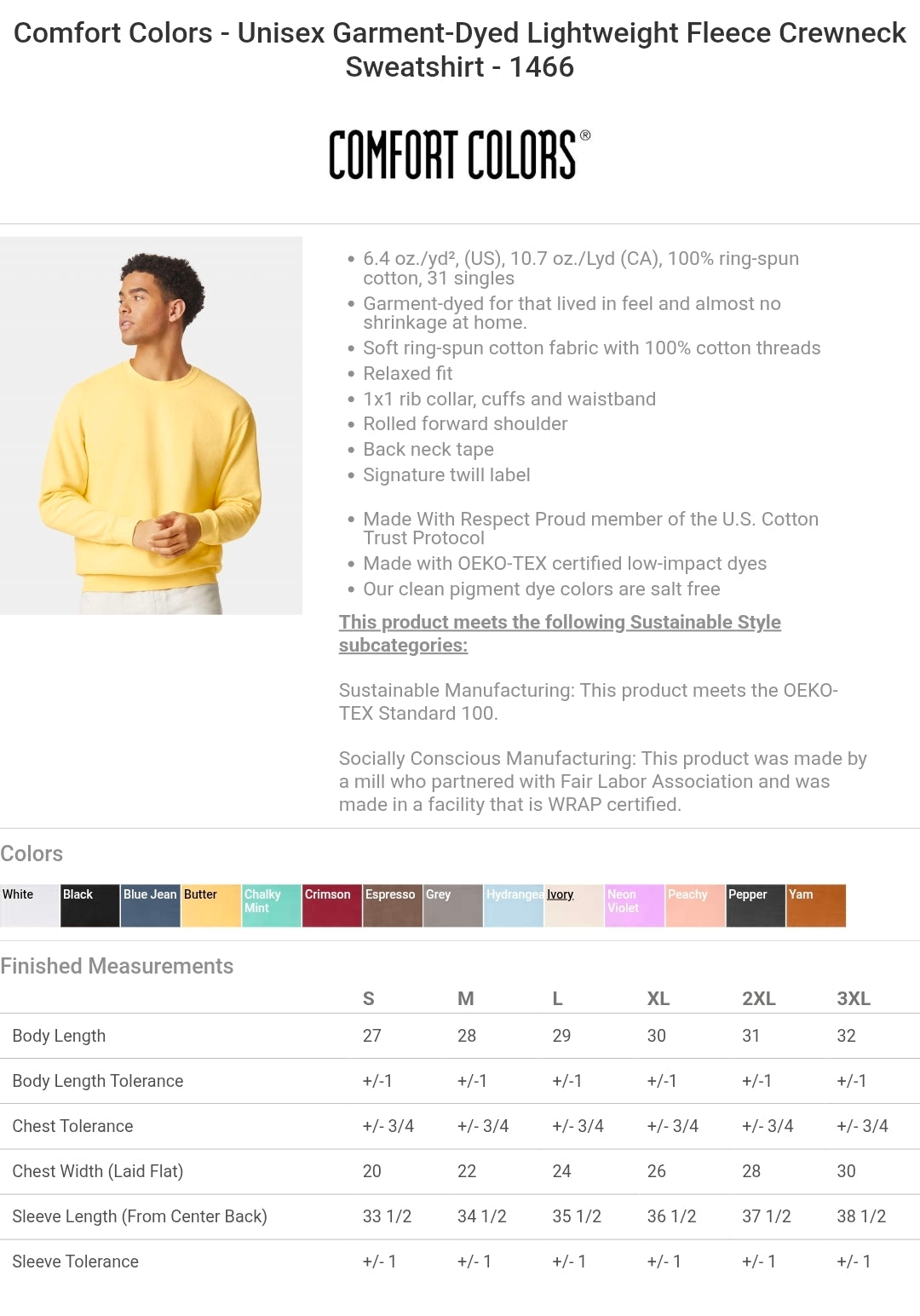This screenshot has width=920, height=1316.
Task: Choose the Yam color swatch
Action: coord(816,905)
